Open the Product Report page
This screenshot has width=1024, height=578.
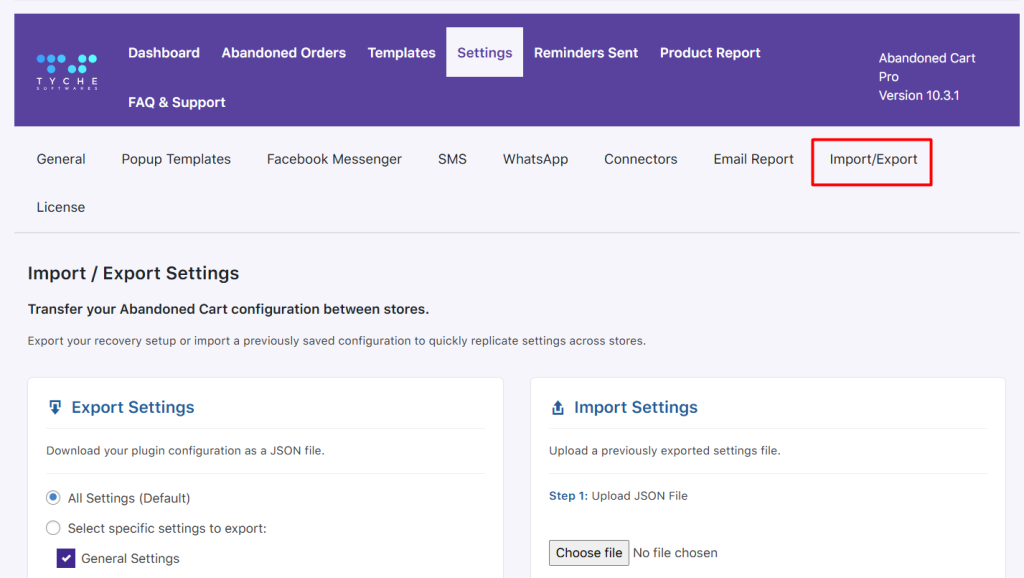tap(710, 53)
